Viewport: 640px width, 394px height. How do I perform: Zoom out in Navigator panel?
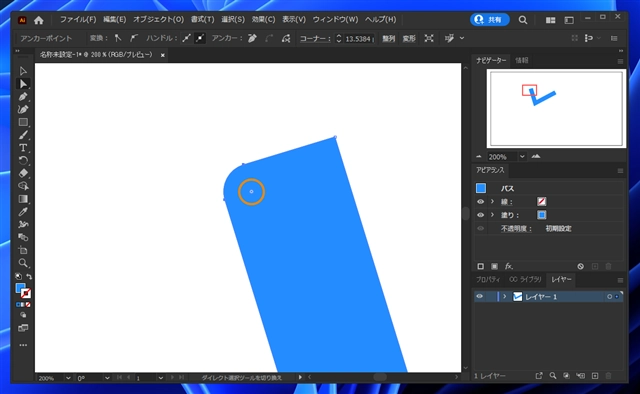[x=479, y=156]
